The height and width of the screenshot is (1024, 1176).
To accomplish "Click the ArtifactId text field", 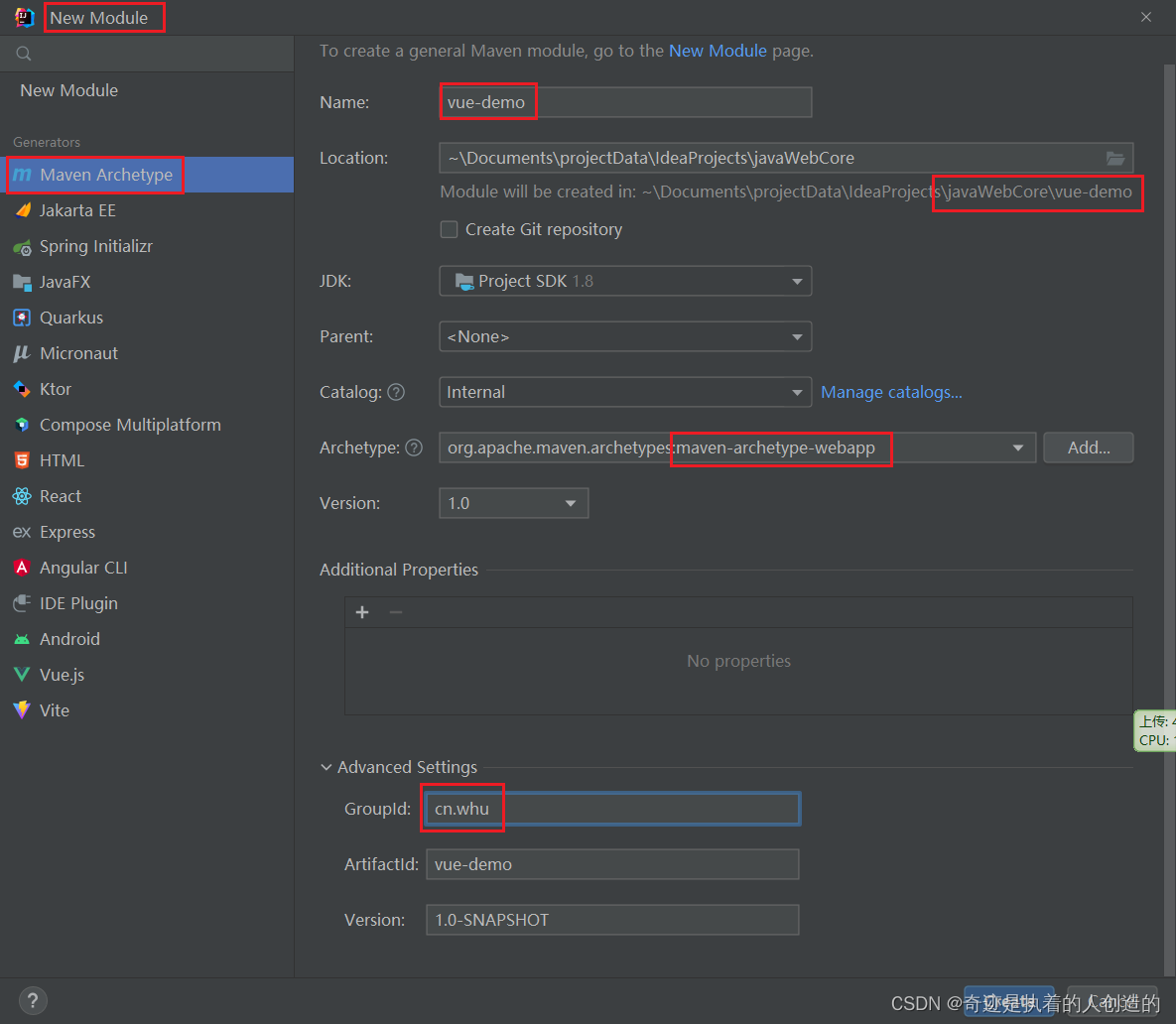I will point(611,864).
